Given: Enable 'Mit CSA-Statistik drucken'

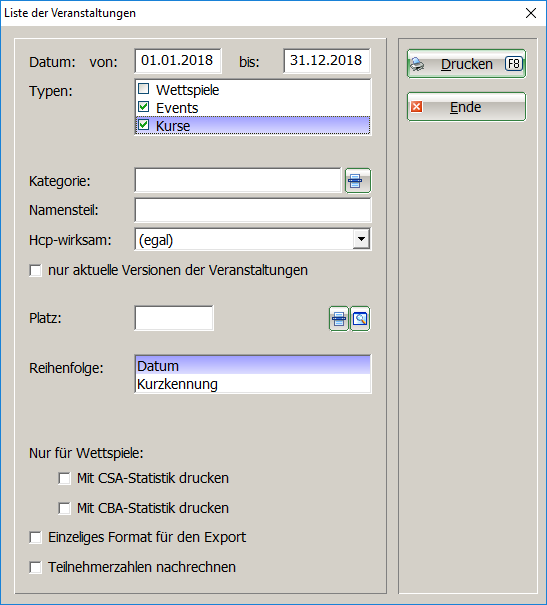Looking at the screenshot, I should pyautogui.click(x=64, y=478).
